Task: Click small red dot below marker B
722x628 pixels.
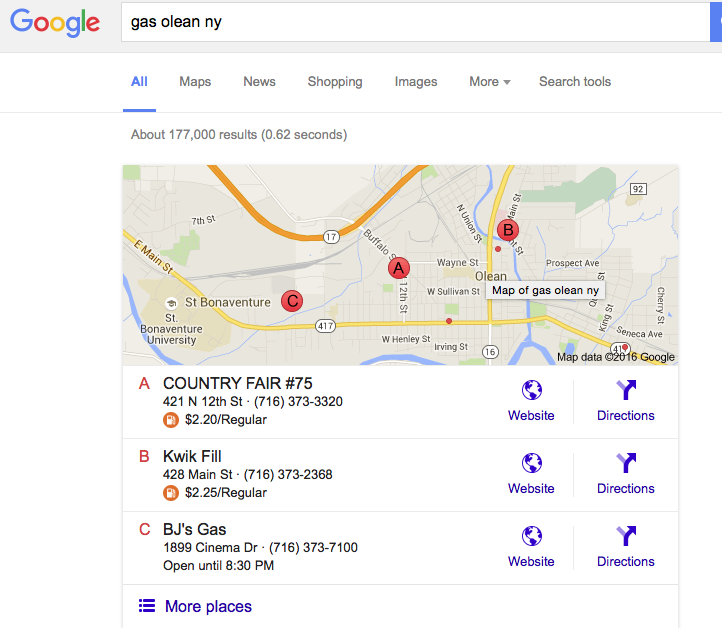Action: tap(498, 249)
